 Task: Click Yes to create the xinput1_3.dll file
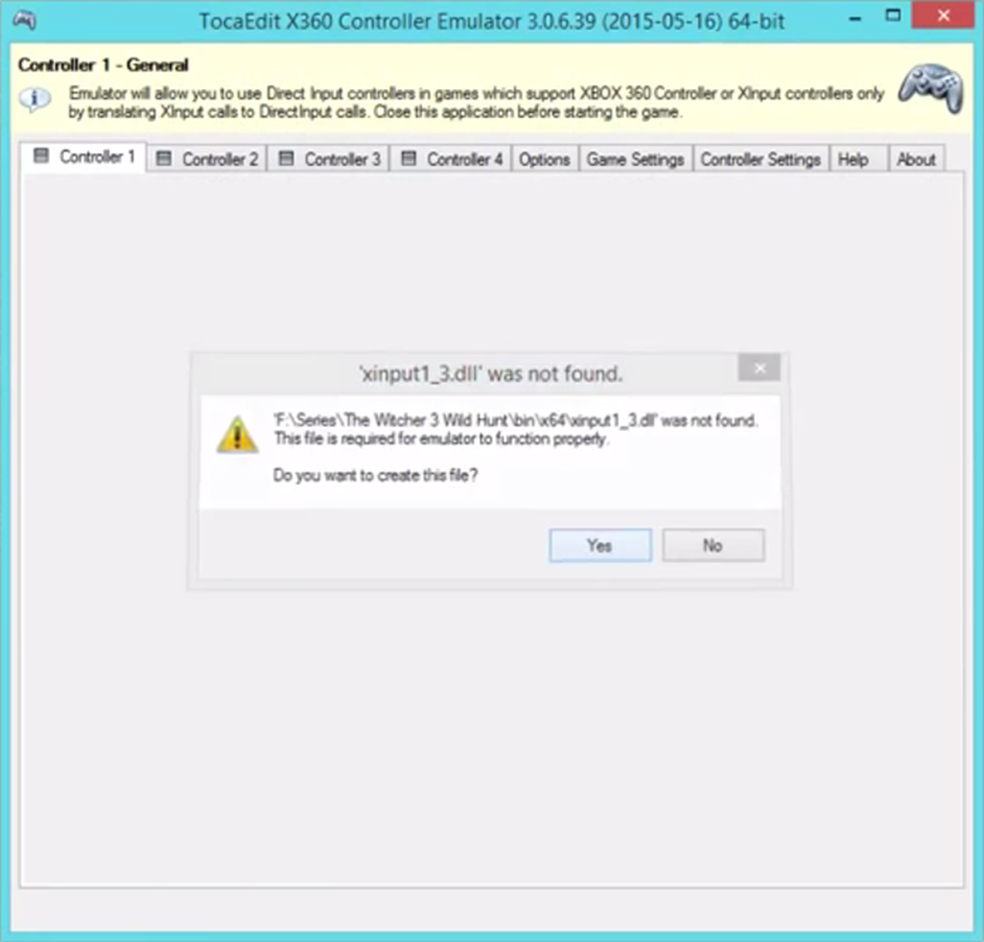click(x=600, y=545)
